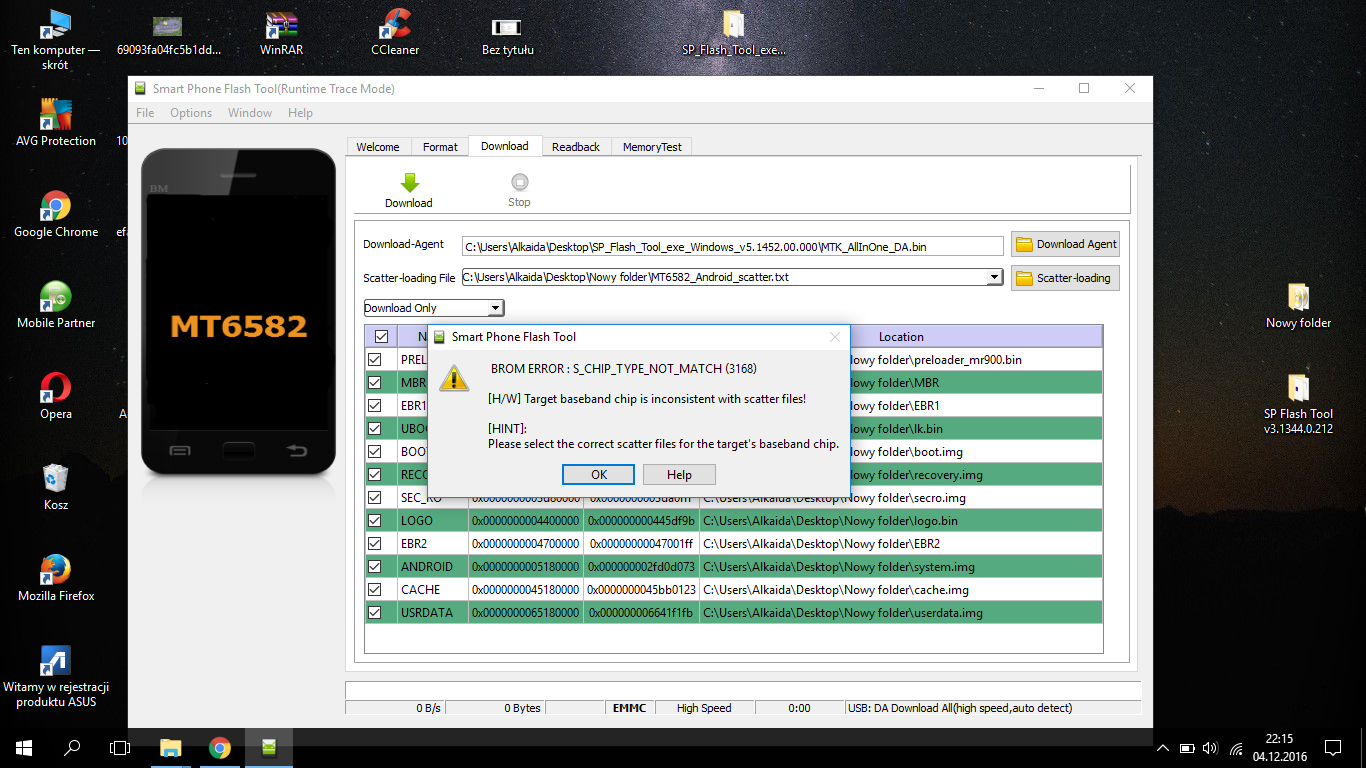Click the Flash Tool taskbar icon
Screen dimensions: 1366x768
(269, 747)
